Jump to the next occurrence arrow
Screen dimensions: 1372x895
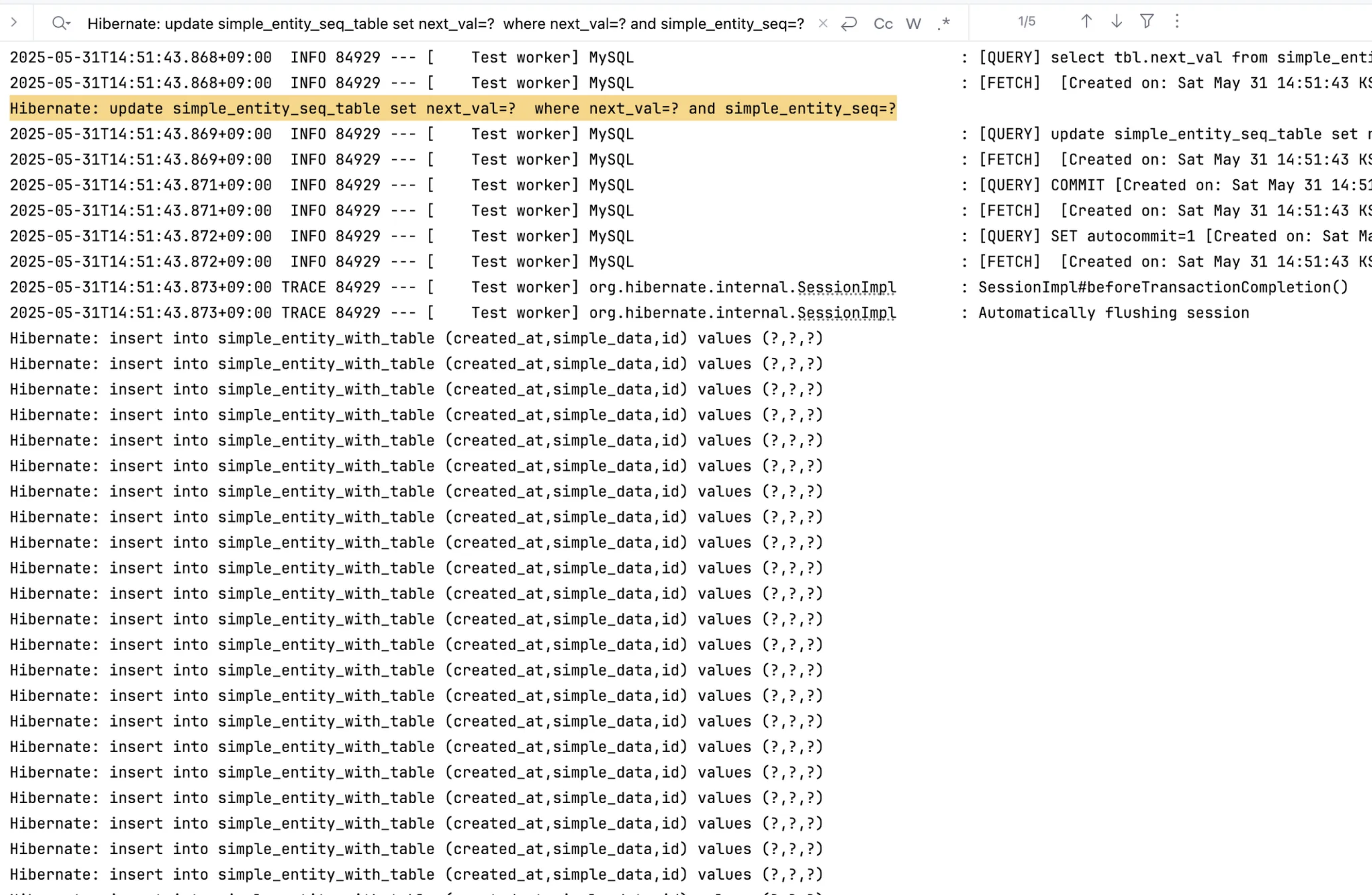(x=1116, y=21)
